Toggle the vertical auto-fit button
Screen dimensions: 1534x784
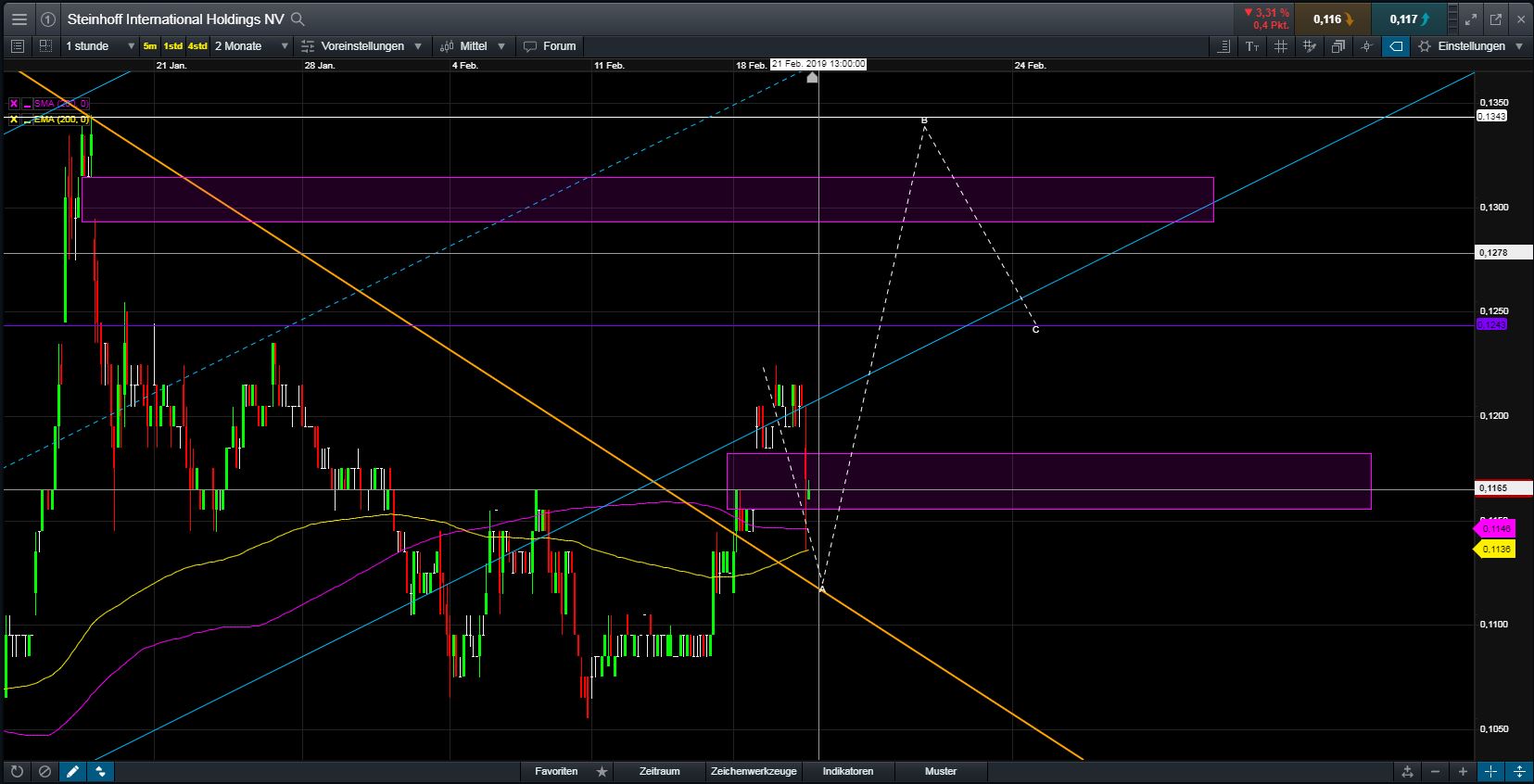[x=1518, y=771]
